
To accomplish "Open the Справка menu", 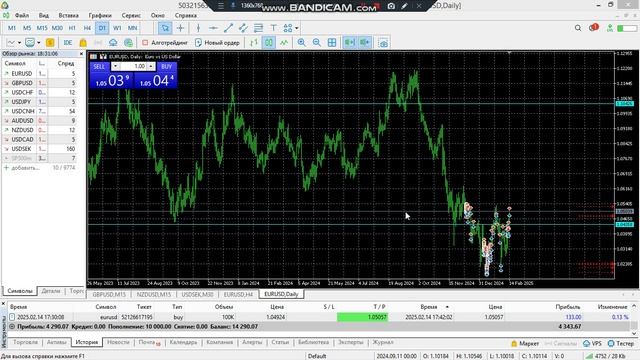I will pos(186,16).
